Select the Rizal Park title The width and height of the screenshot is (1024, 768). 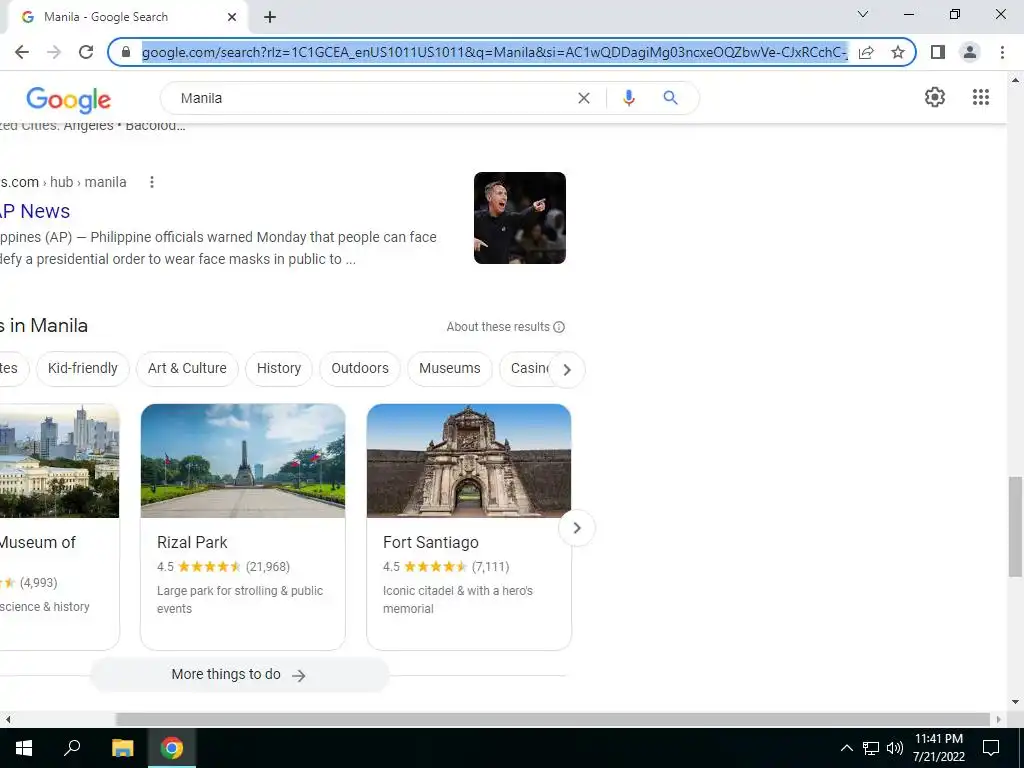(x=192, y=543)
